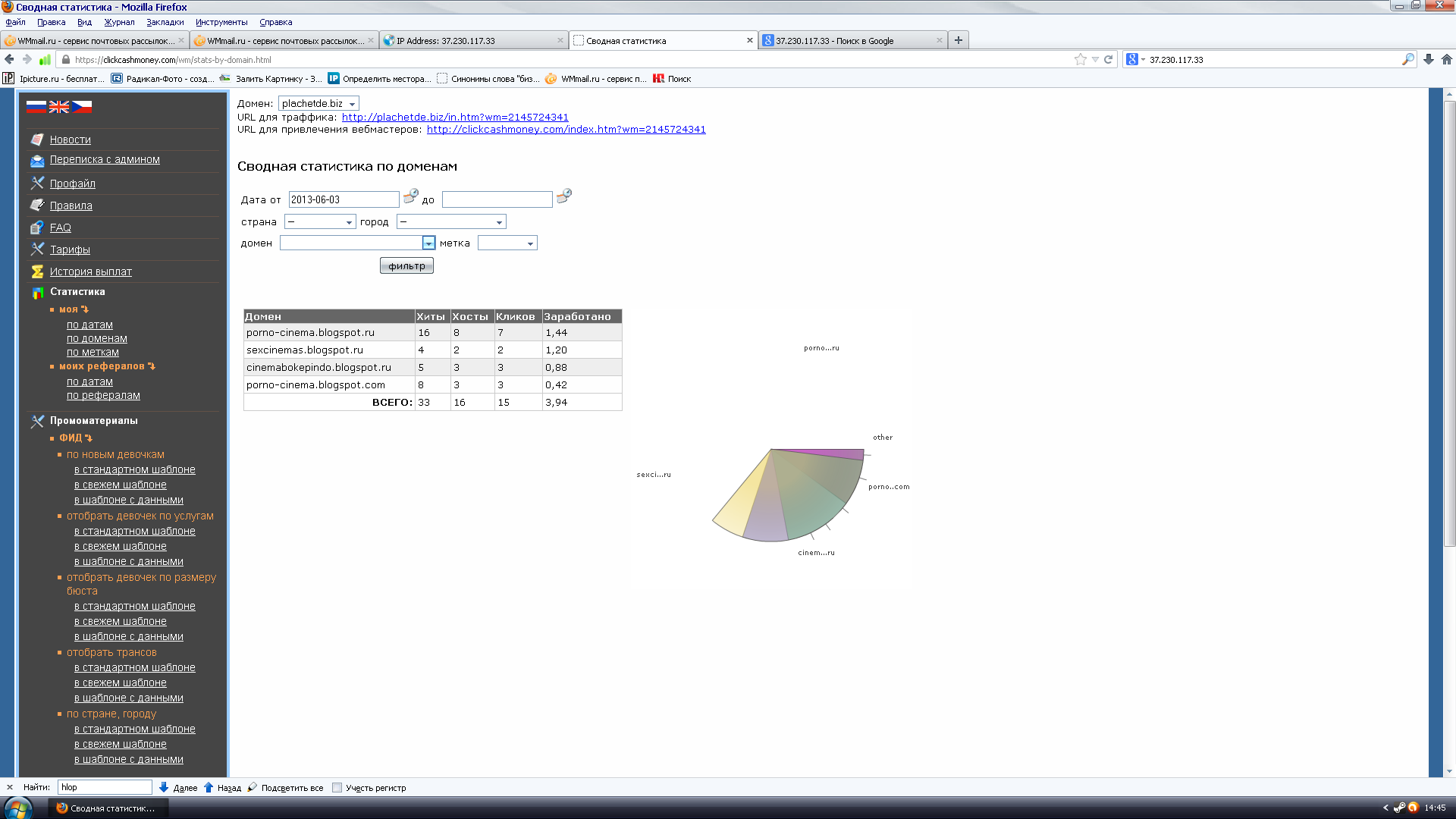Image resolution: width=1456 pixels, height=819 pixels.
Task: Open the bookmarks dropdown arrow in address bar
Action: [1095, 59]
